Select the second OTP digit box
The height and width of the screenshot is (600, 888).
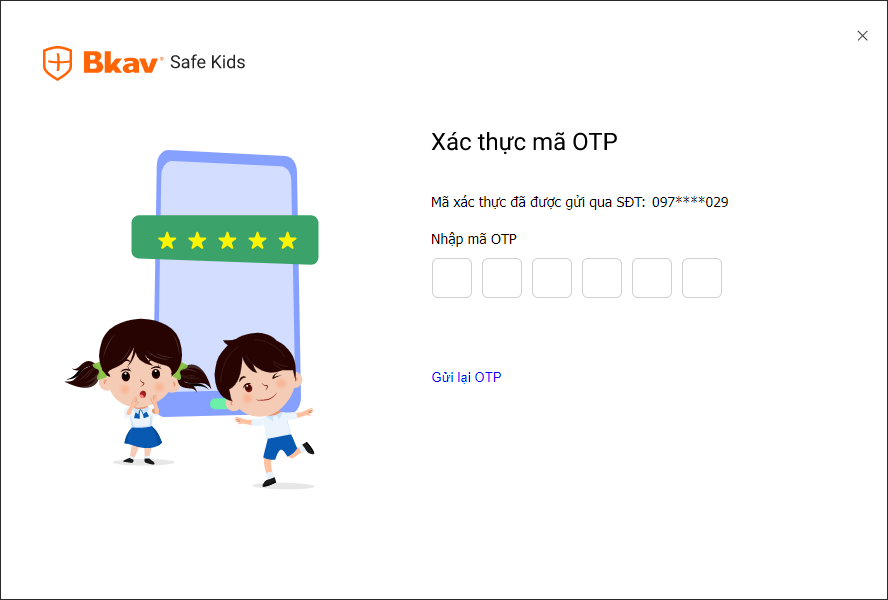coord(502,278)
